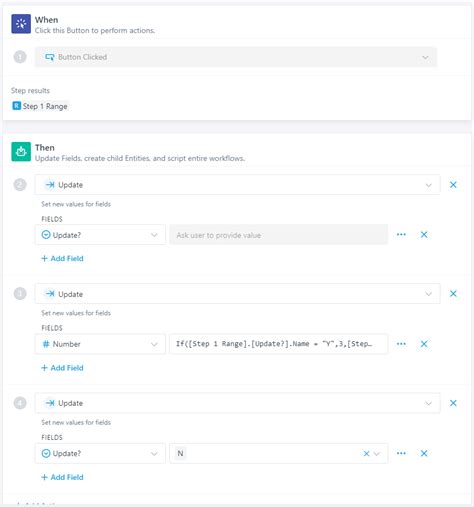The height and width of the screenshot is (507, 474).
Task: Expand the Button Clicked trigger dropdown
Action: pyautogui.click(x=425, y=57)
